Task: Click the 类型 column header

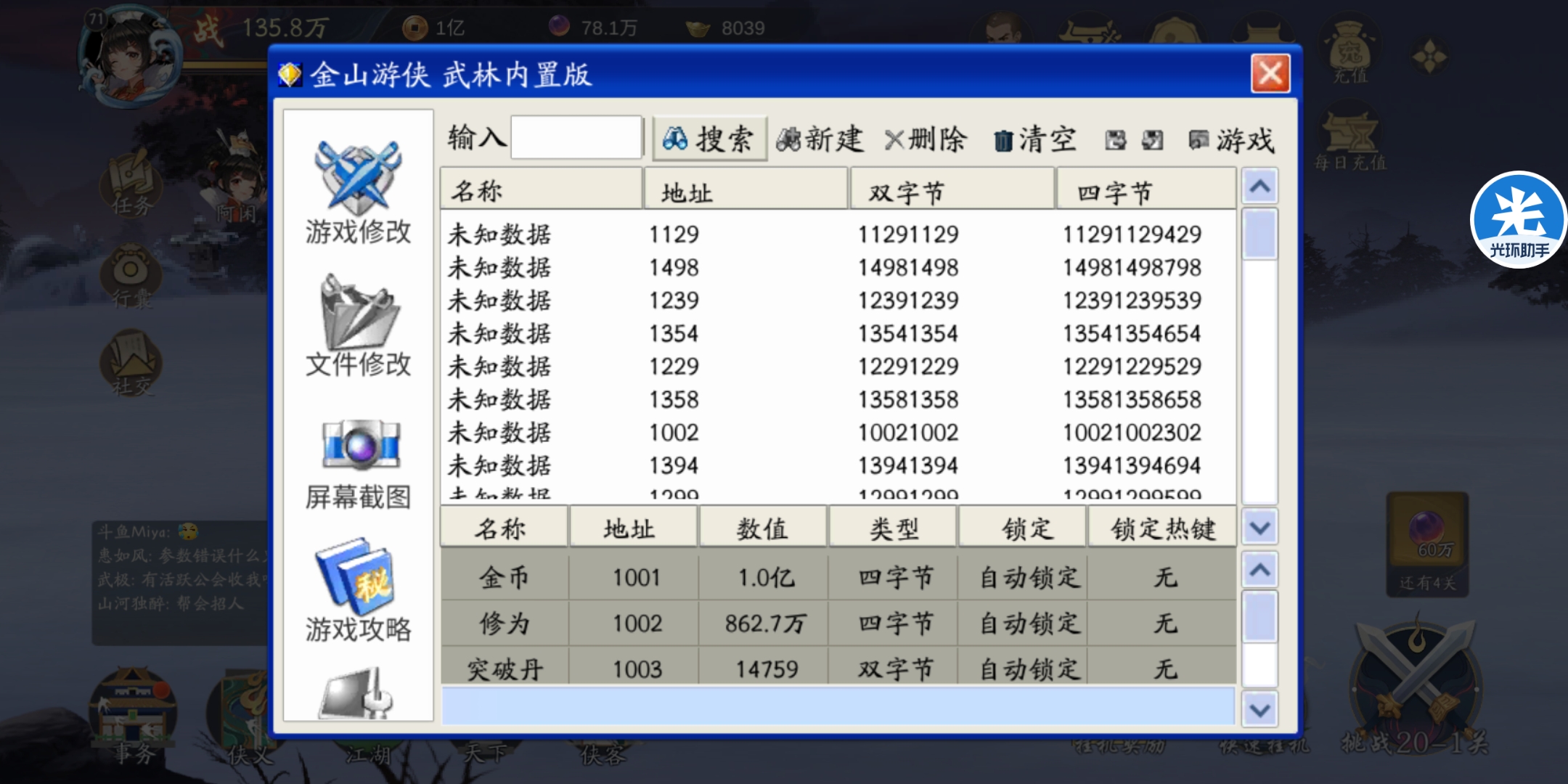Action: pos(893,528)
